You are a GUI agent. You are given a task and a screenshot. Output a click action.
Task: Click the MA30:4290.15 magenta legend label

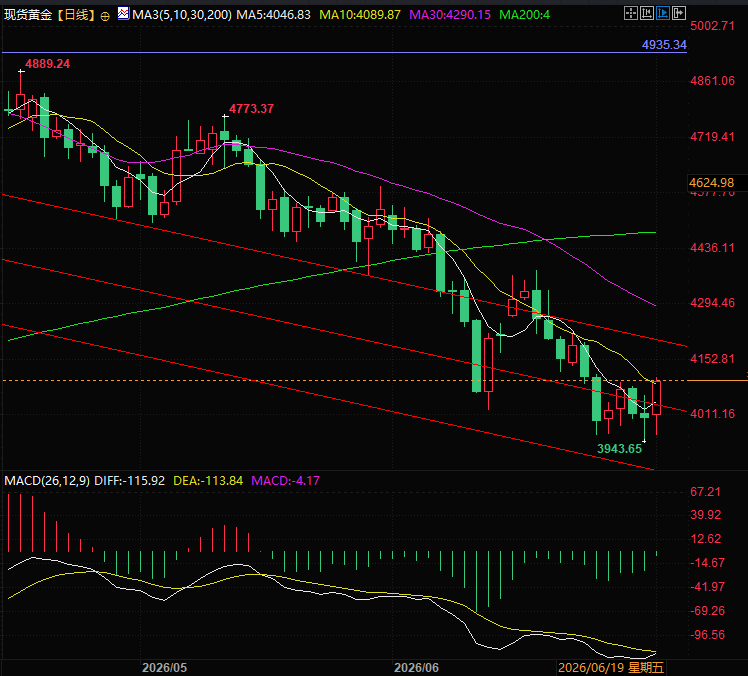click(450, 15)
